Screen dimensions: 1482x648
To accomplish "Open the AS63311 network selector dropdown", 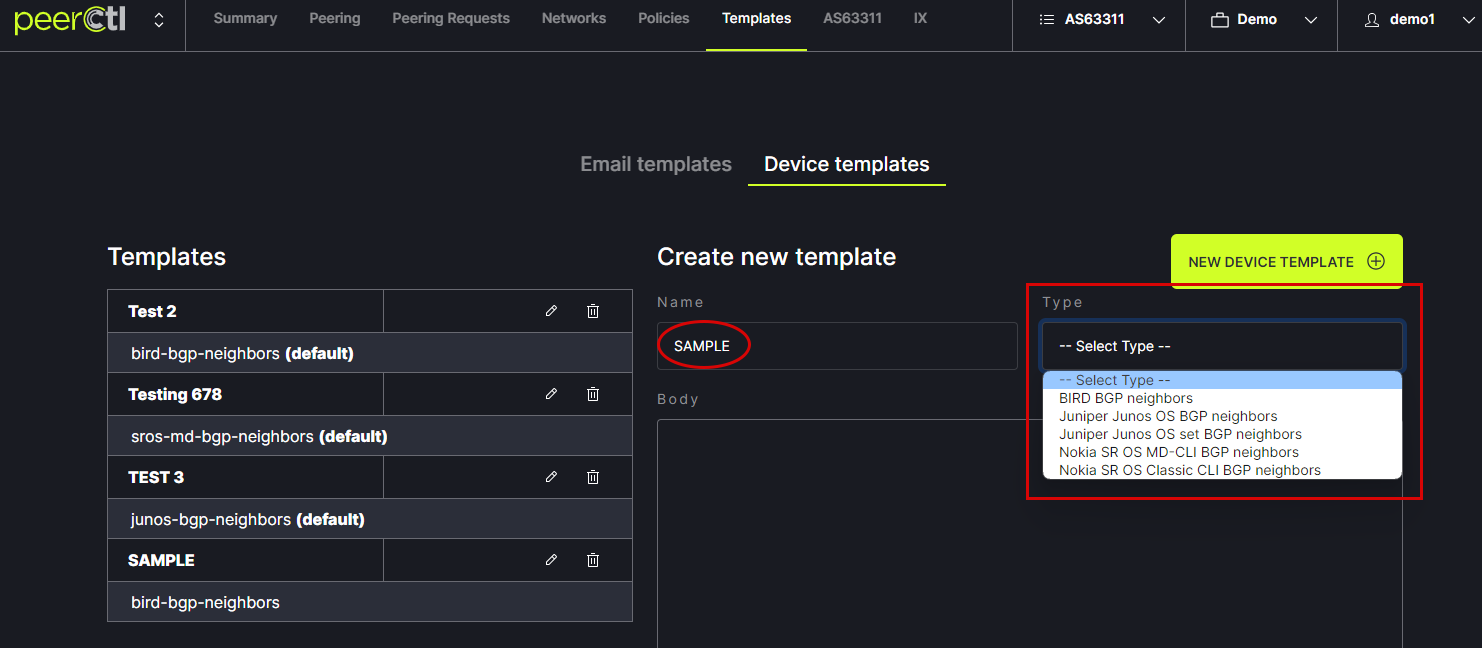I will 1101,20.
